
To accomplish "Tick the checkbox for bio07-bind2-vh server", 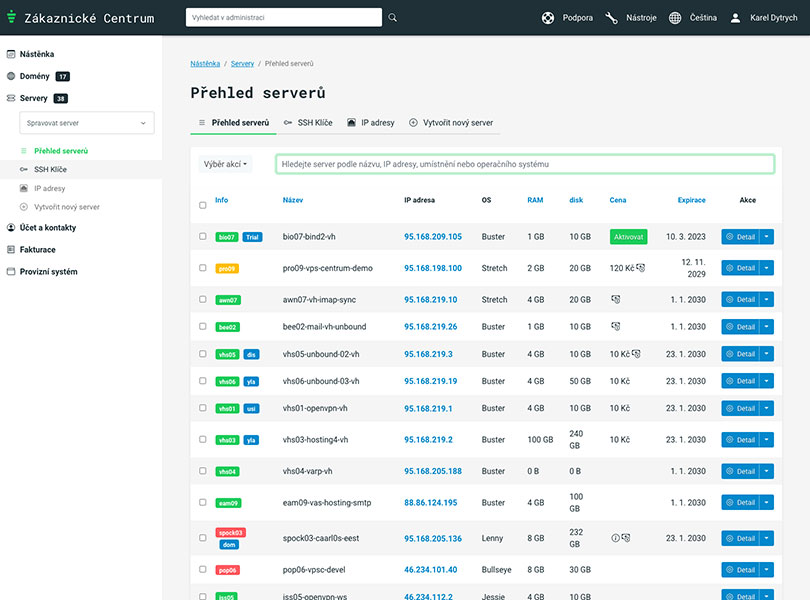I will coord(203,237).
